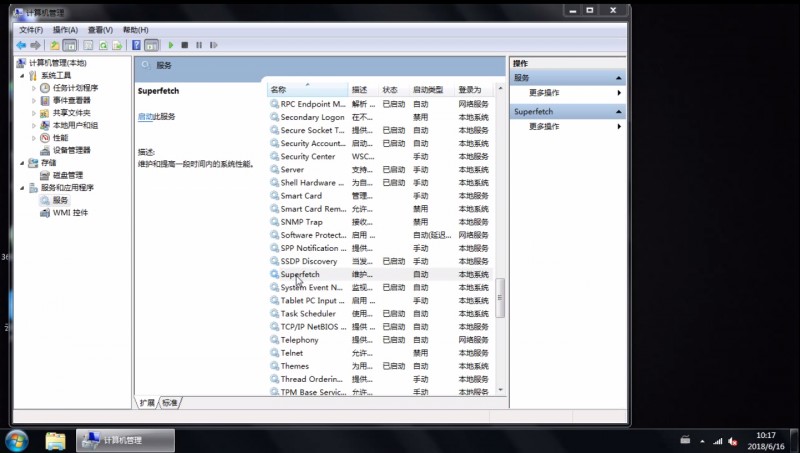Sort by 状态 column header
This screenshot has height=453, width=800.
pos(394,90)
